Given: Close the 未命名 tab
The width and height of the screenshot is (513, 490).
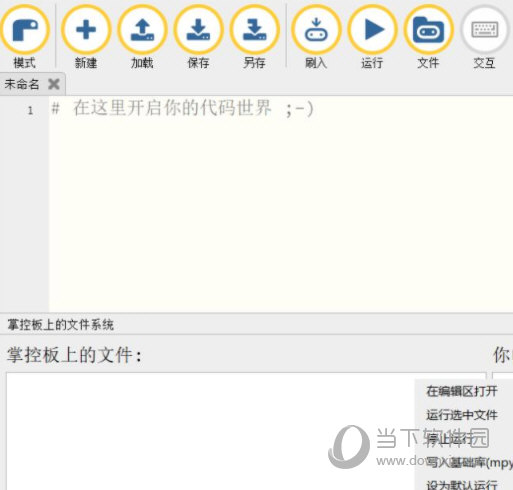Looking at the screenshot, I should tap(54, 84).
